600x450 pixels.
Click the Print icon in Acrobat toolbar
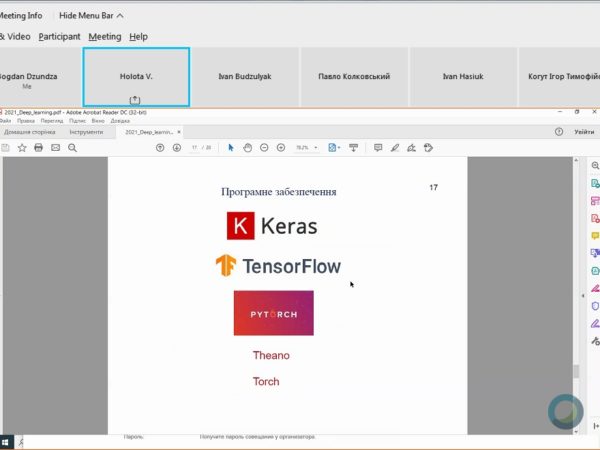pyautogui.click(x=38, y=147)
